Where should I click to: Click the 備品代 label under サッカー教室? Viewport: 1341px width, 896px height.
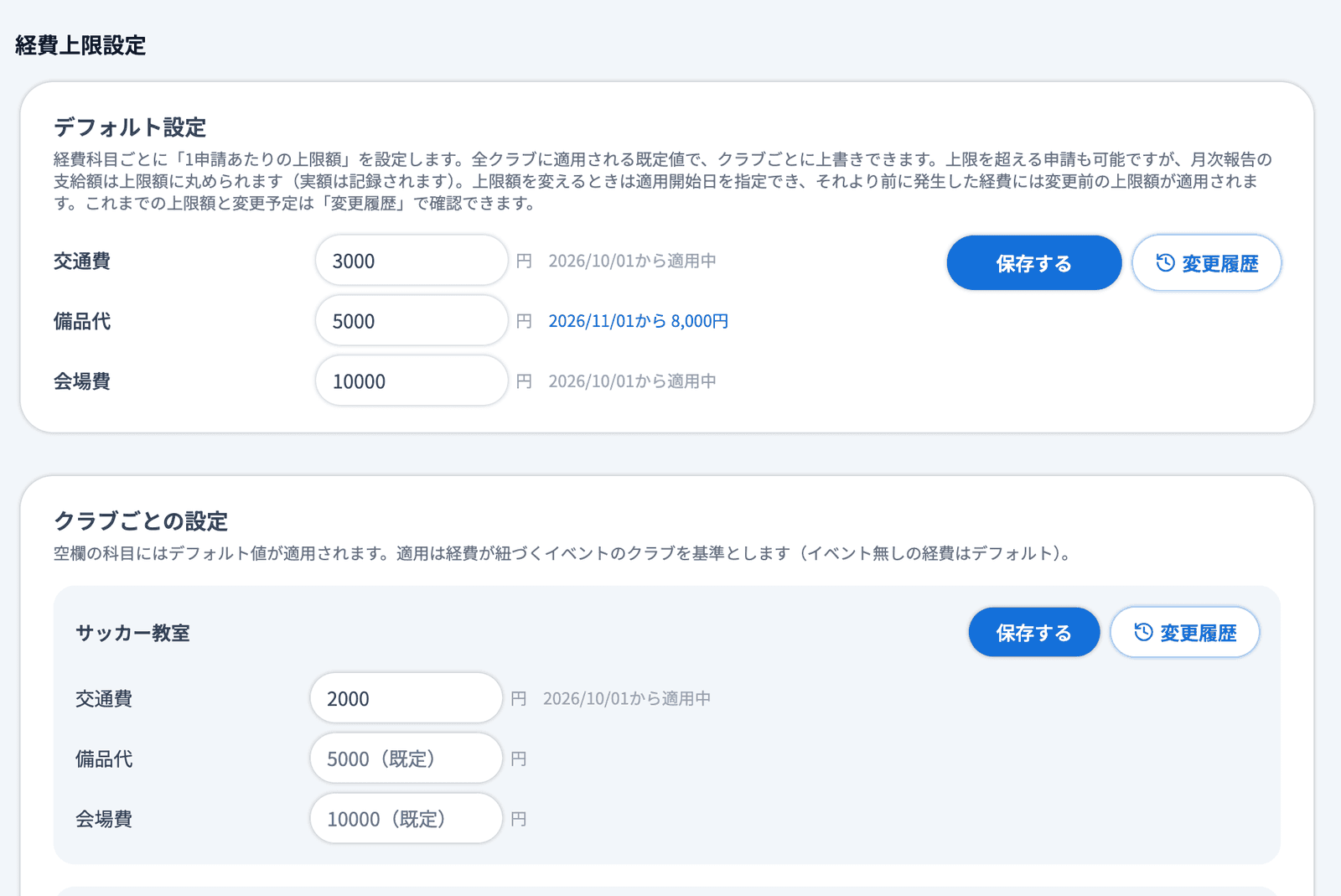[104, 759]
